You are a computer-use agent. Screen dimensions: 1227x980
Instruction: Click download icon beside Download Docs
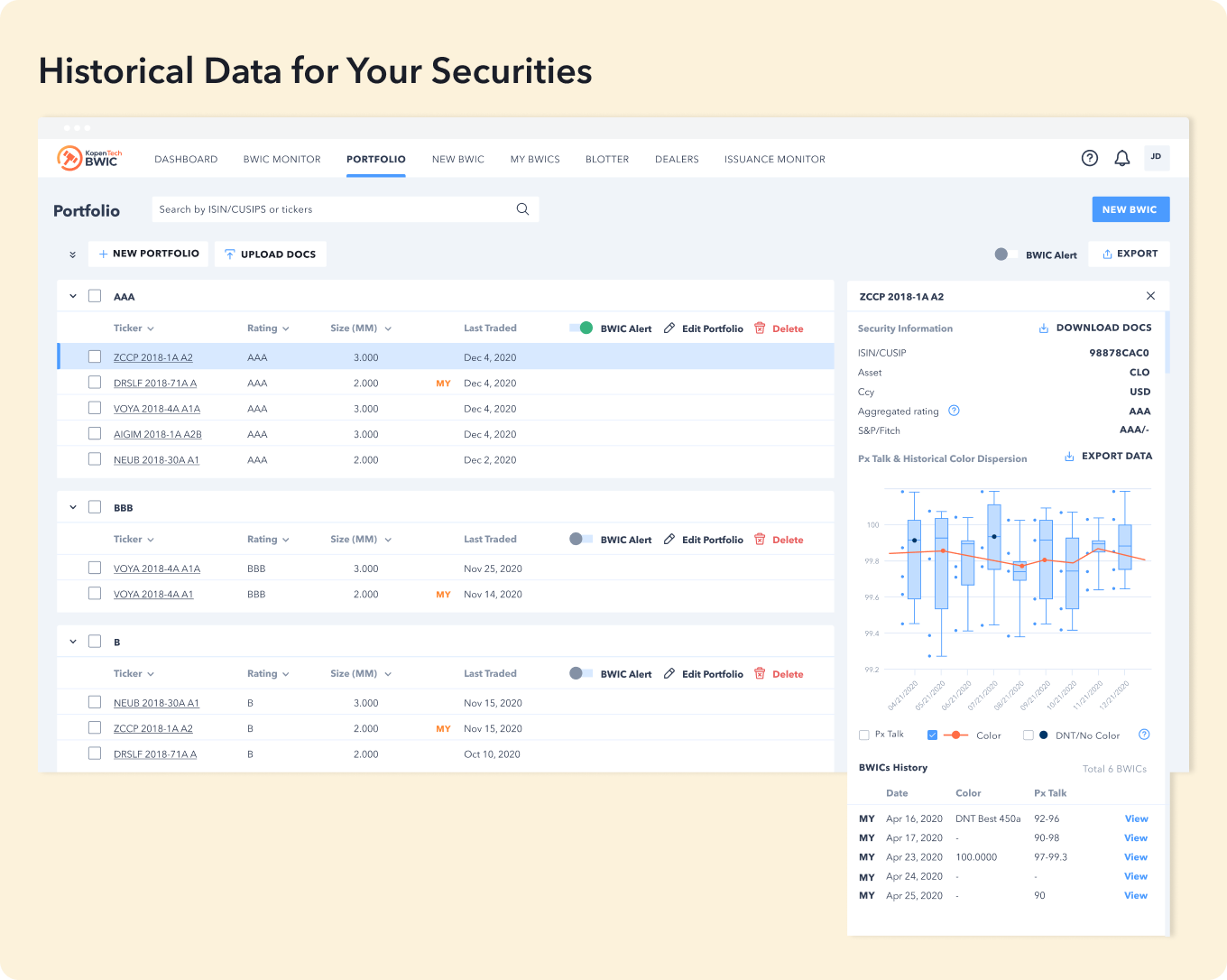[1044, 328]
